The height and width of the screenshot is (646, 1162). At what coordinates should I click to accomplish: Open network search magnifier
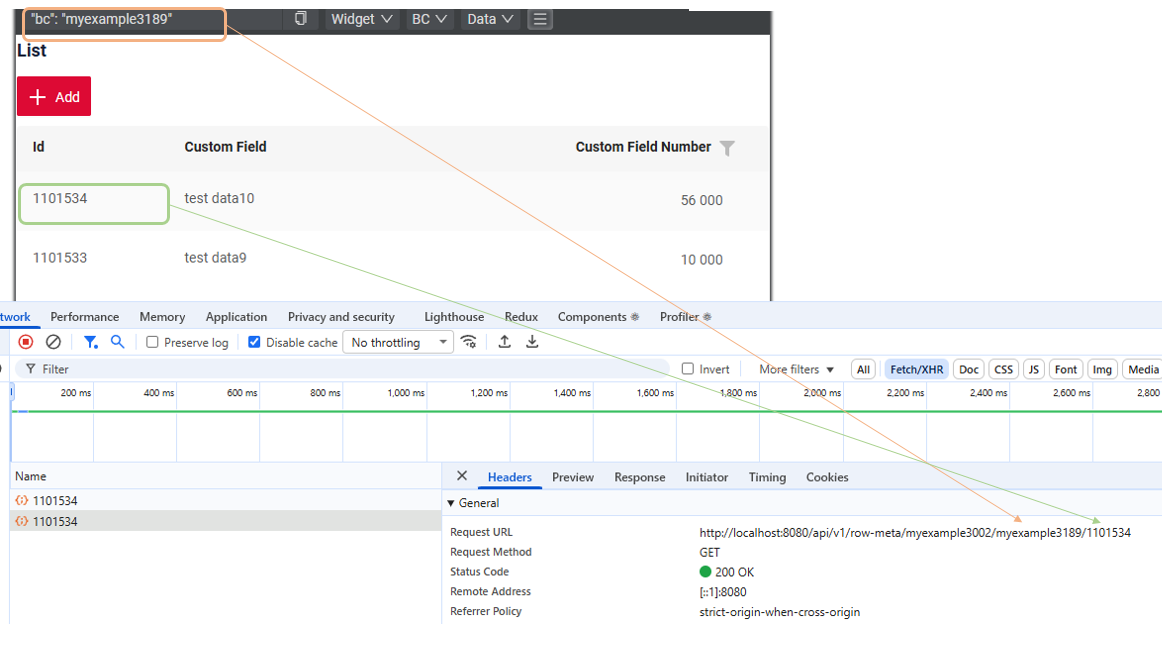[x=117, y=342]
